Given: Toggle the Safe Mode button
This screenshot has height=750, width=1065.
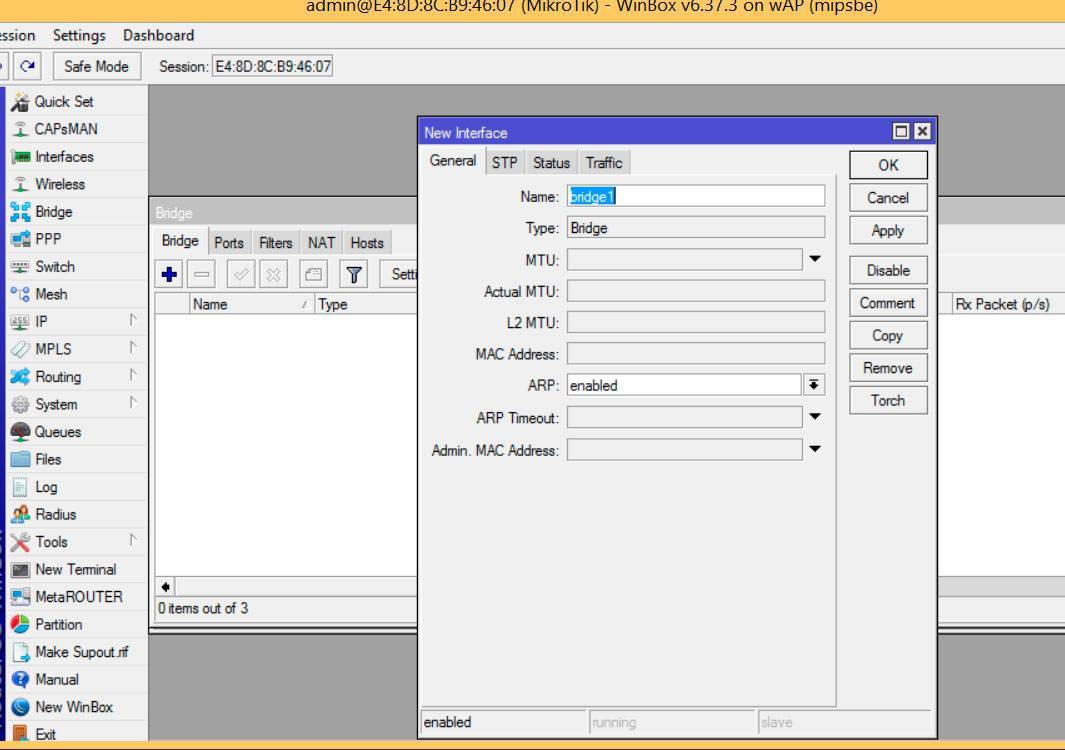Looking at the screenshot, I should coord(96,66).
